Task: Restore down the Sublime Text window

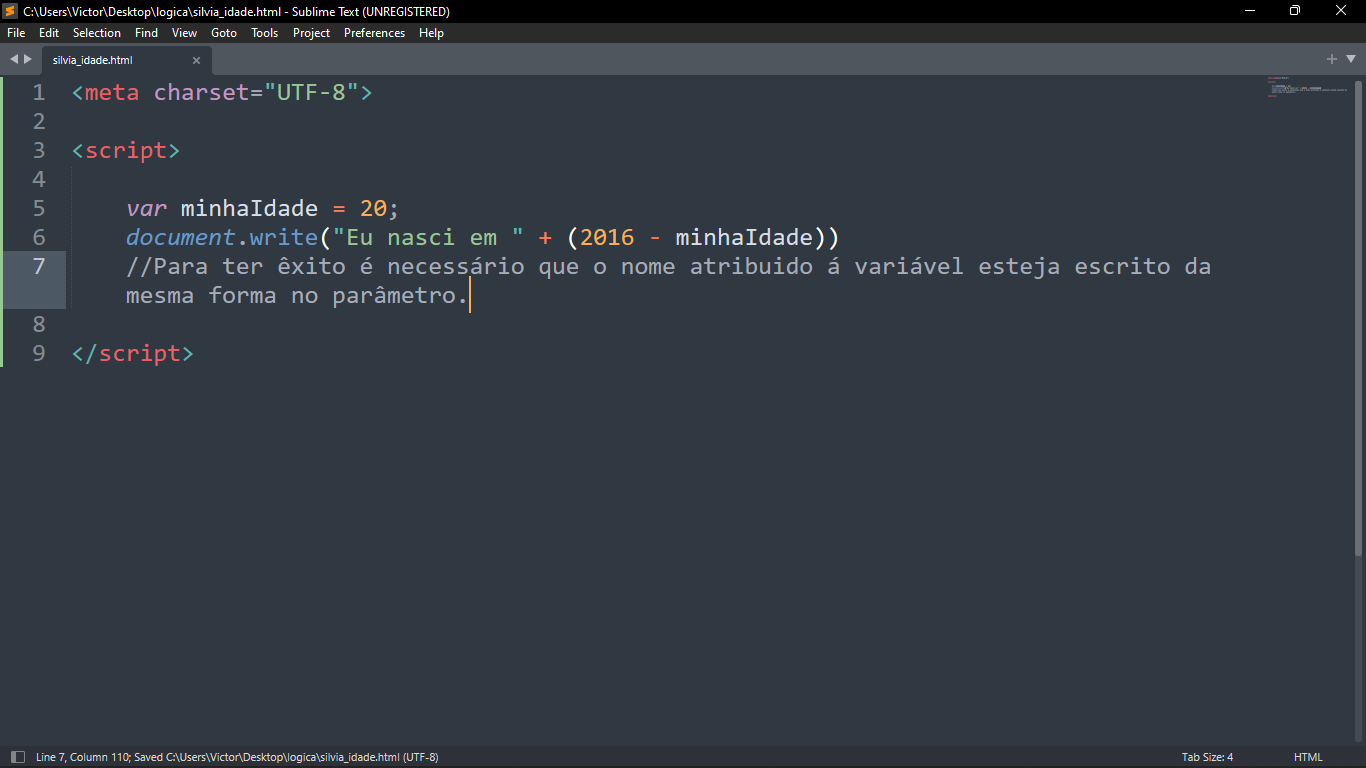Action: coord(1295,11)
